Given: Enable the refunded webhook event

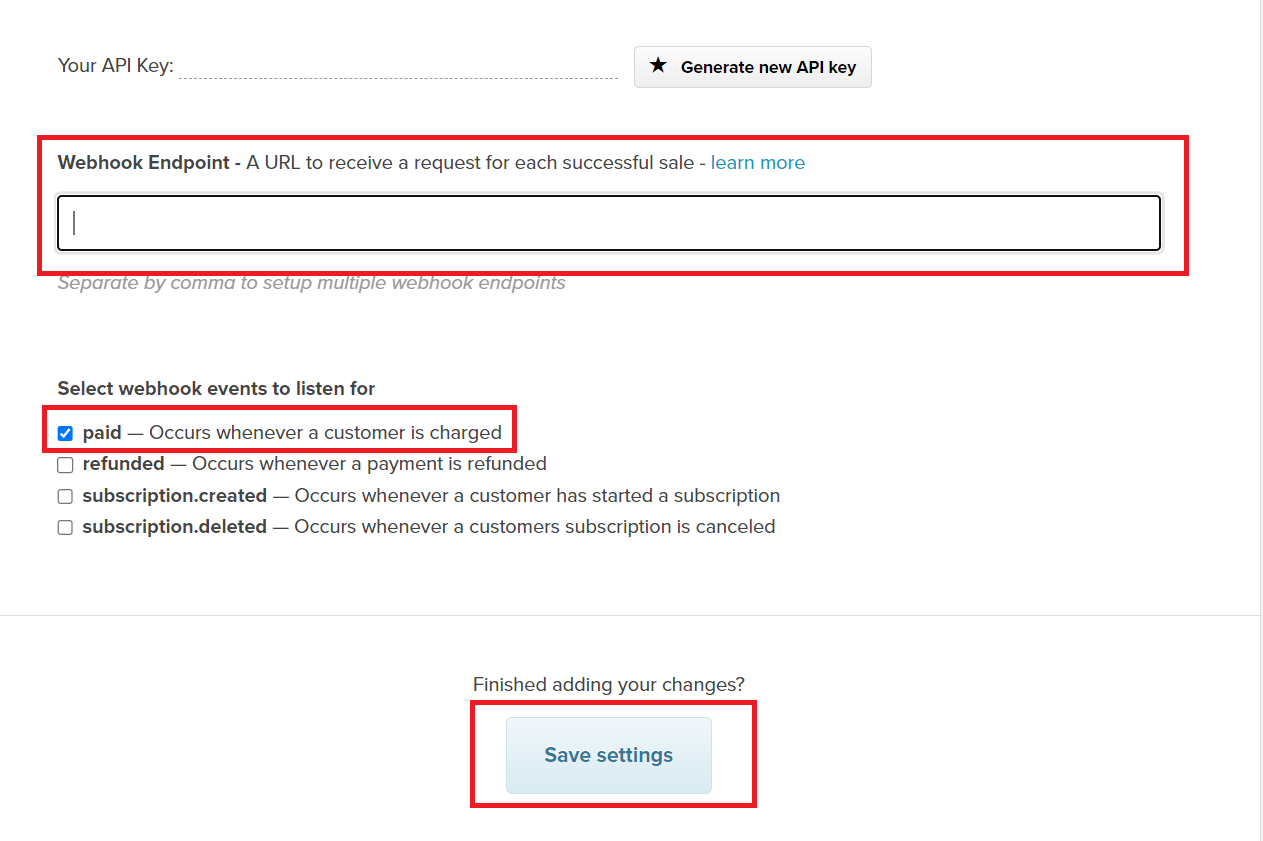Looking at the screenshot, I should click(65, 464).
